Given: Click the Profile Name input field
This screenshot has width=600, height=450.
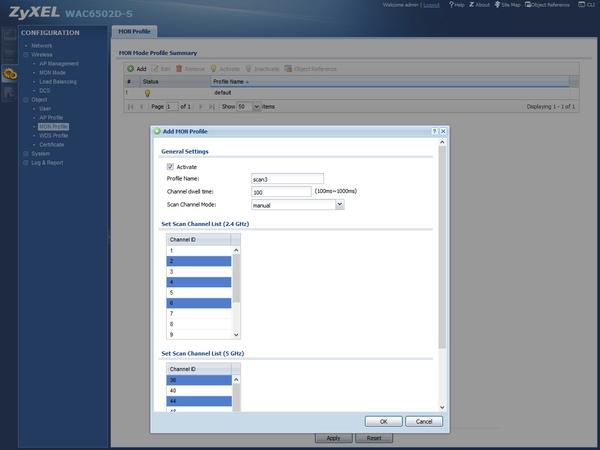Looking at the screenshot, I should coord(287,179).
